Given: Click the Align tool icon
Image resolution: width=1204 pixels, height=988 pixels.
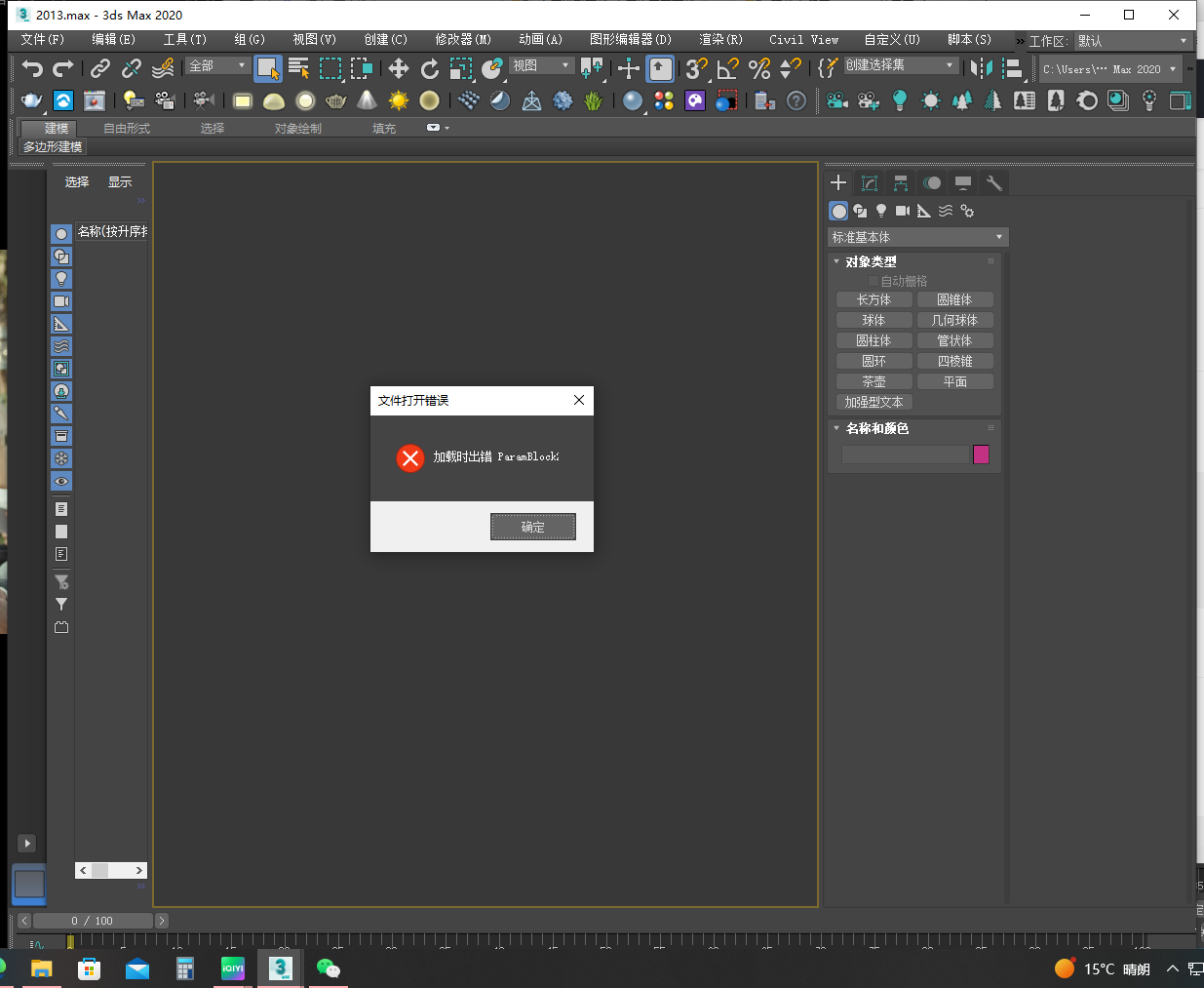Looking at the screenshot, I should click(1013, 68).
